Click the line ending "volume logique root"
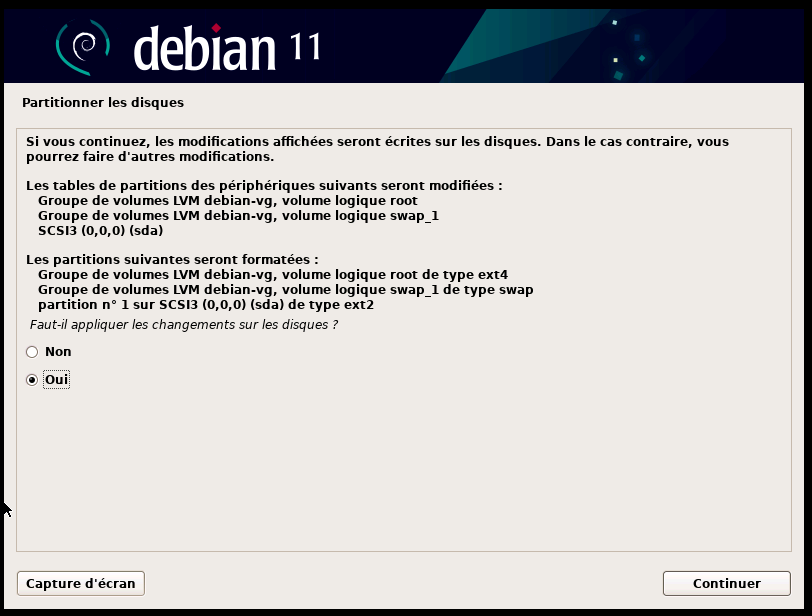 pos(228,200)
